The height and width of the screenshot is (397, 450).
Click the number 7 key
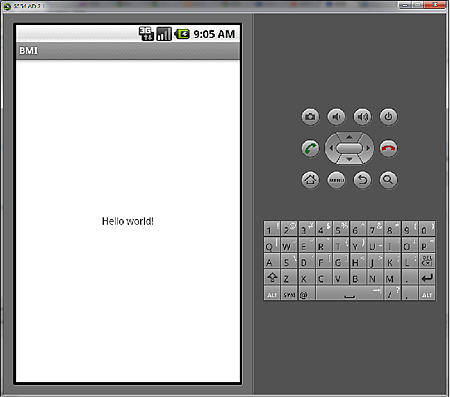375,228
